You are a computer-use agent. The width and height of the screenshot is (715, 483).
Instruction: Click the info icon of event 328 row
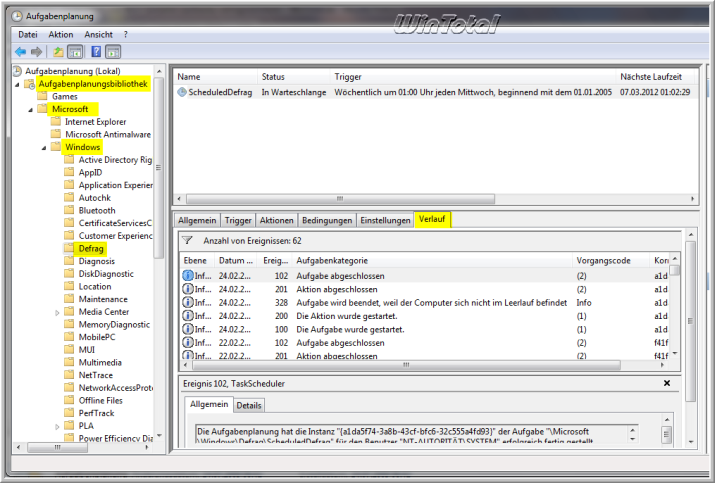point(187,302)
